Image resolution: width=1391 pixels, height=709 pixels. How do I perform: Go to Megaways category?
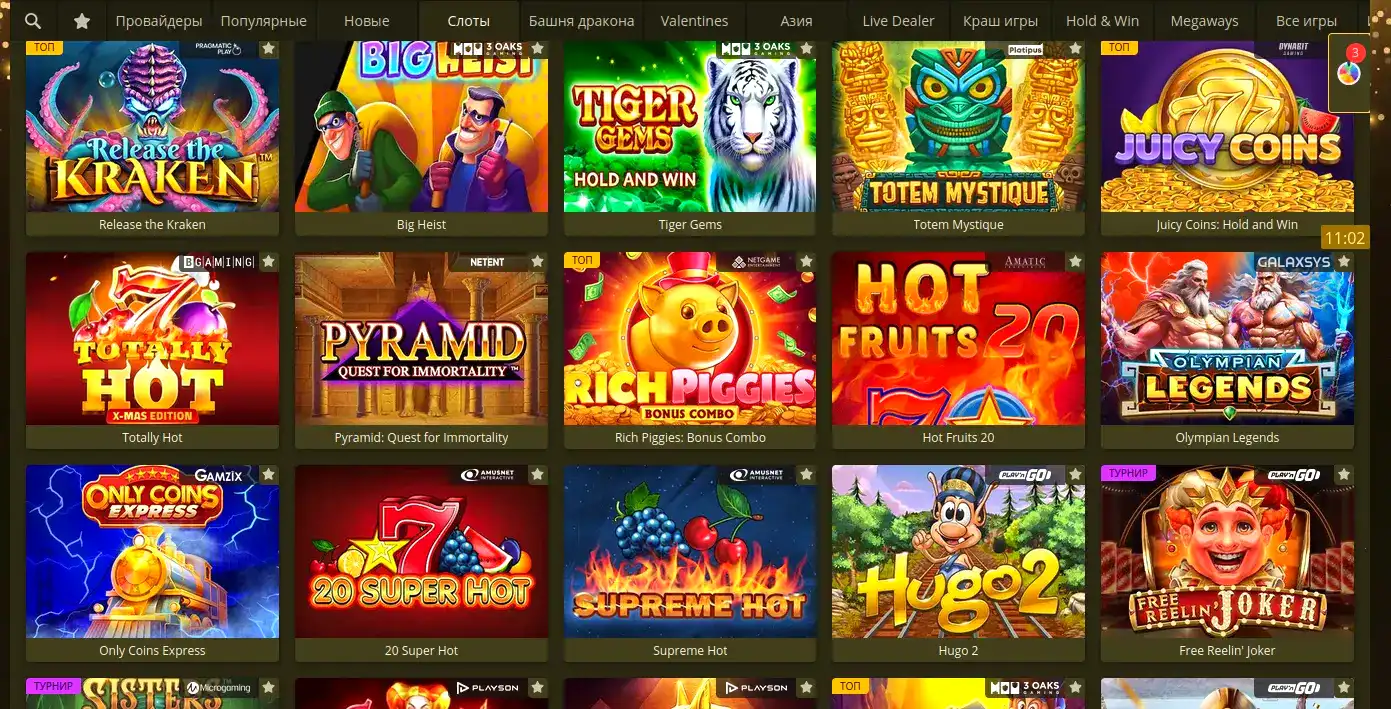coord(1204,21)
